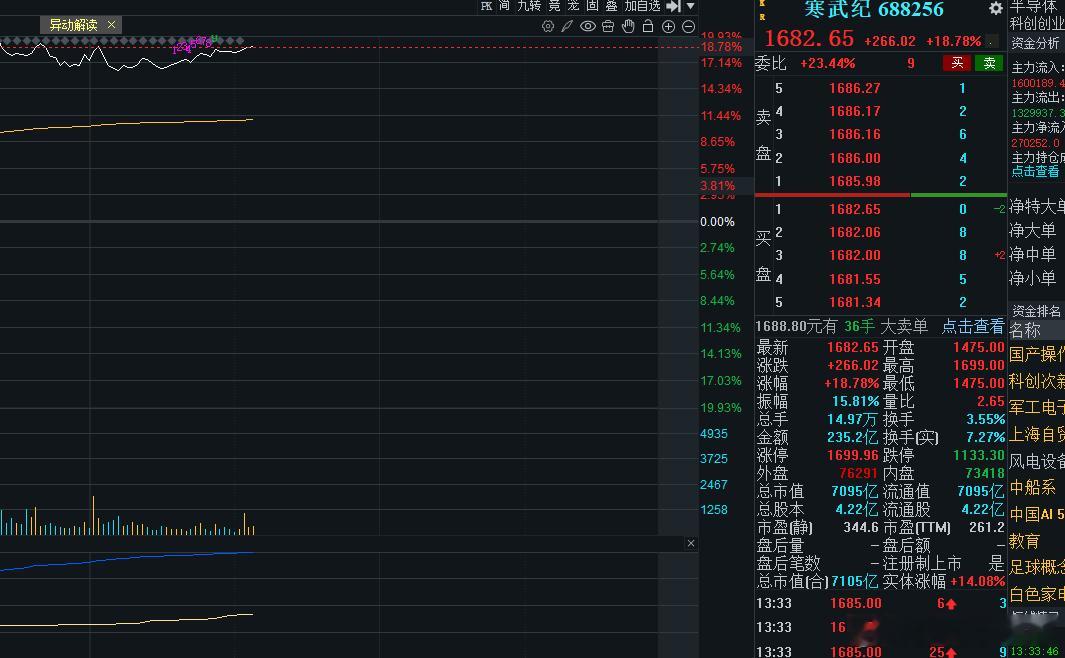Switch to 简 simple view
This screenshot has height=658, width=1065.
(x=504, y=6)
